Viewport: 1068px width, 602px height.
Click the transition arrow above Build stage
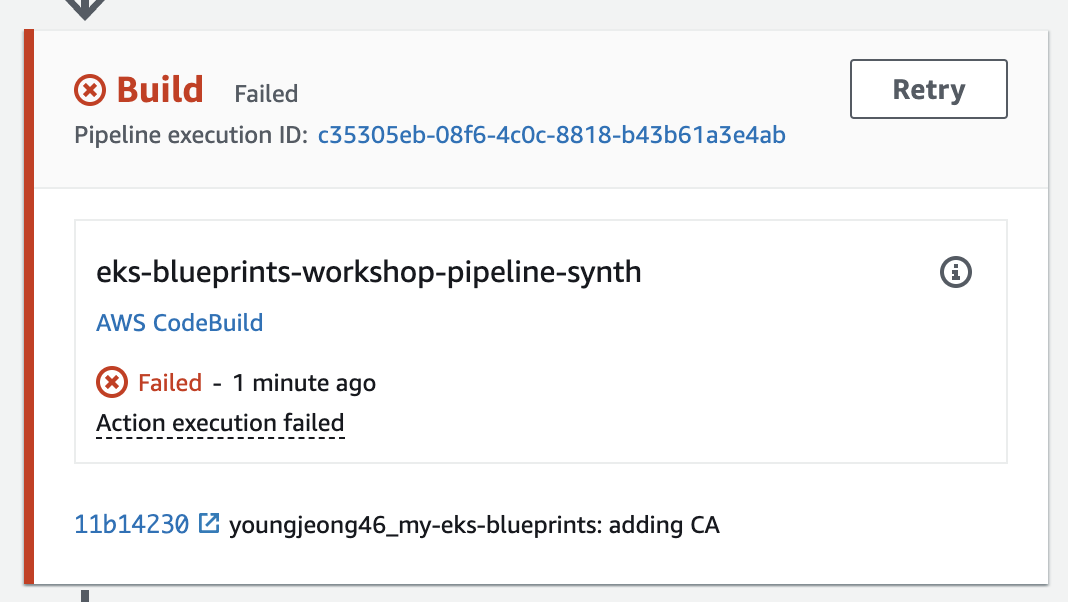pyautogui.click(x=87, y=9)
